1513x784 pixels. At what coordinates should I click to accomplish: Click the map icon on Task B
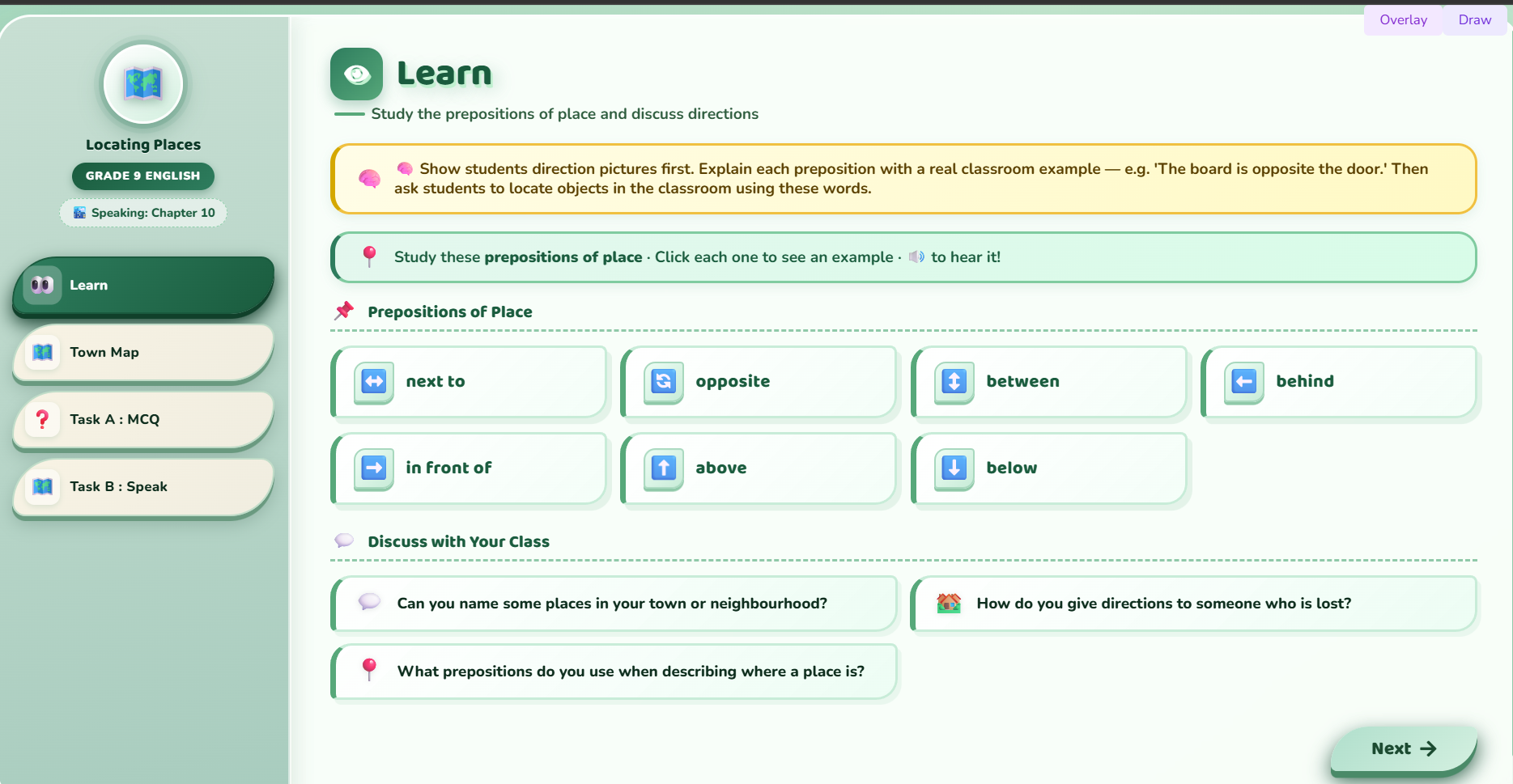tap(42, 486)
